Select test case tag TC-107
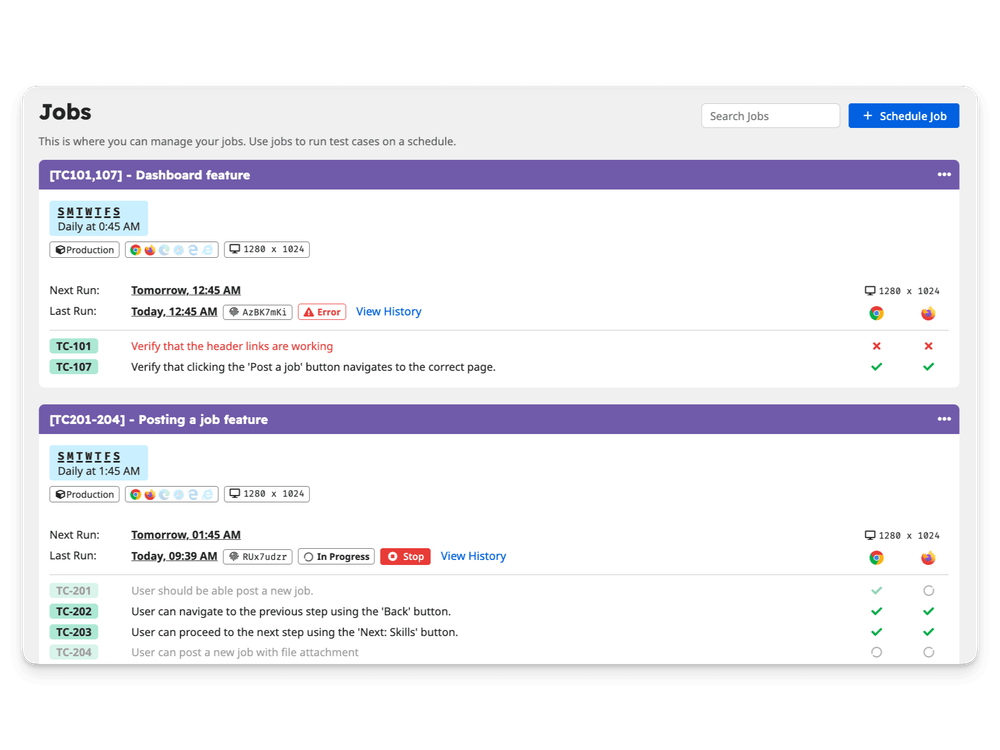The height and width of the screenshot is (750, 1000). tap(73, 367)
